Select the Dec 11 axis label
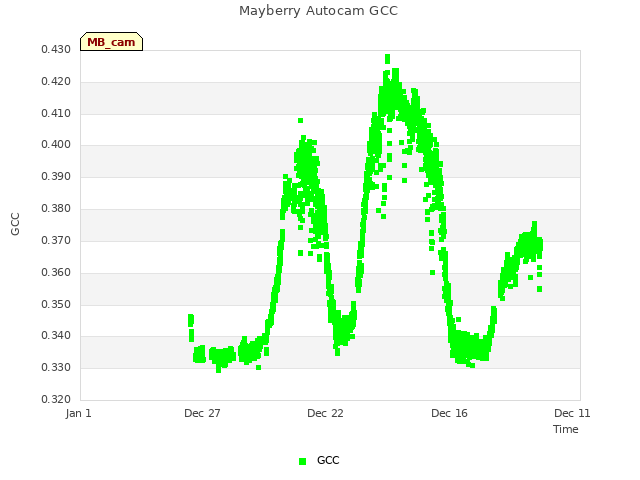The image size is (640, 480). point(572,413)
